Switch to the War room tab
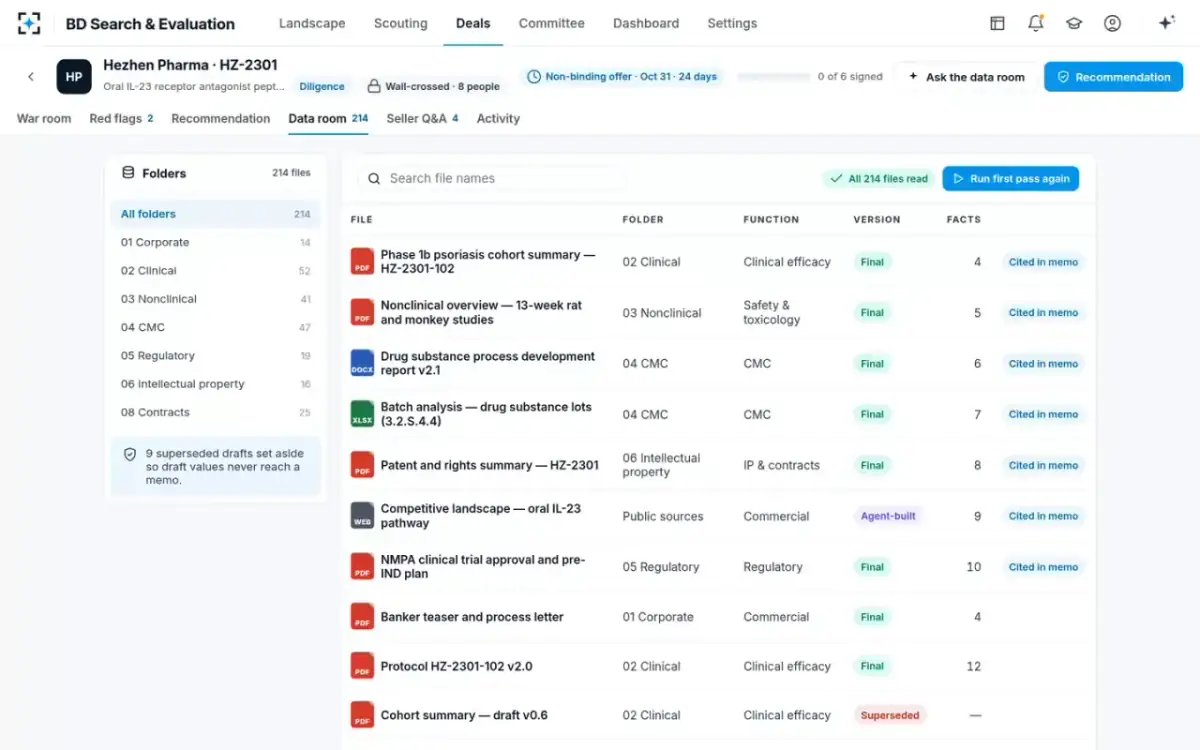Viewport: 1200px width, 750px height. tap(44, 118)
